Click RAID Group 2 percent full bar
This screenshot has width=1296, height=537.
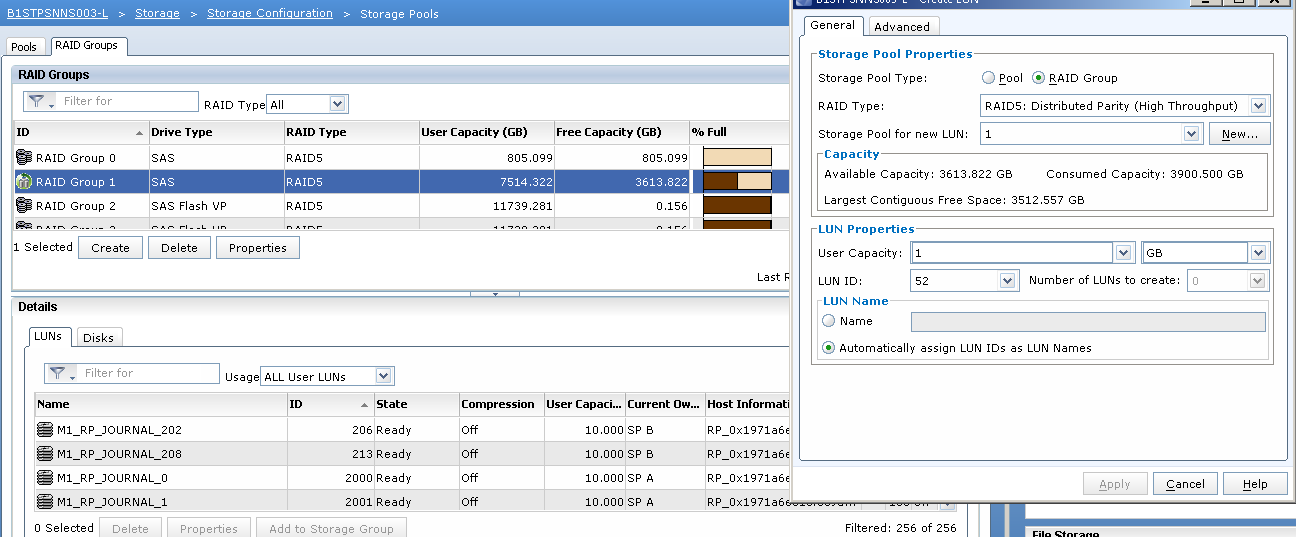tap(738, 205)
